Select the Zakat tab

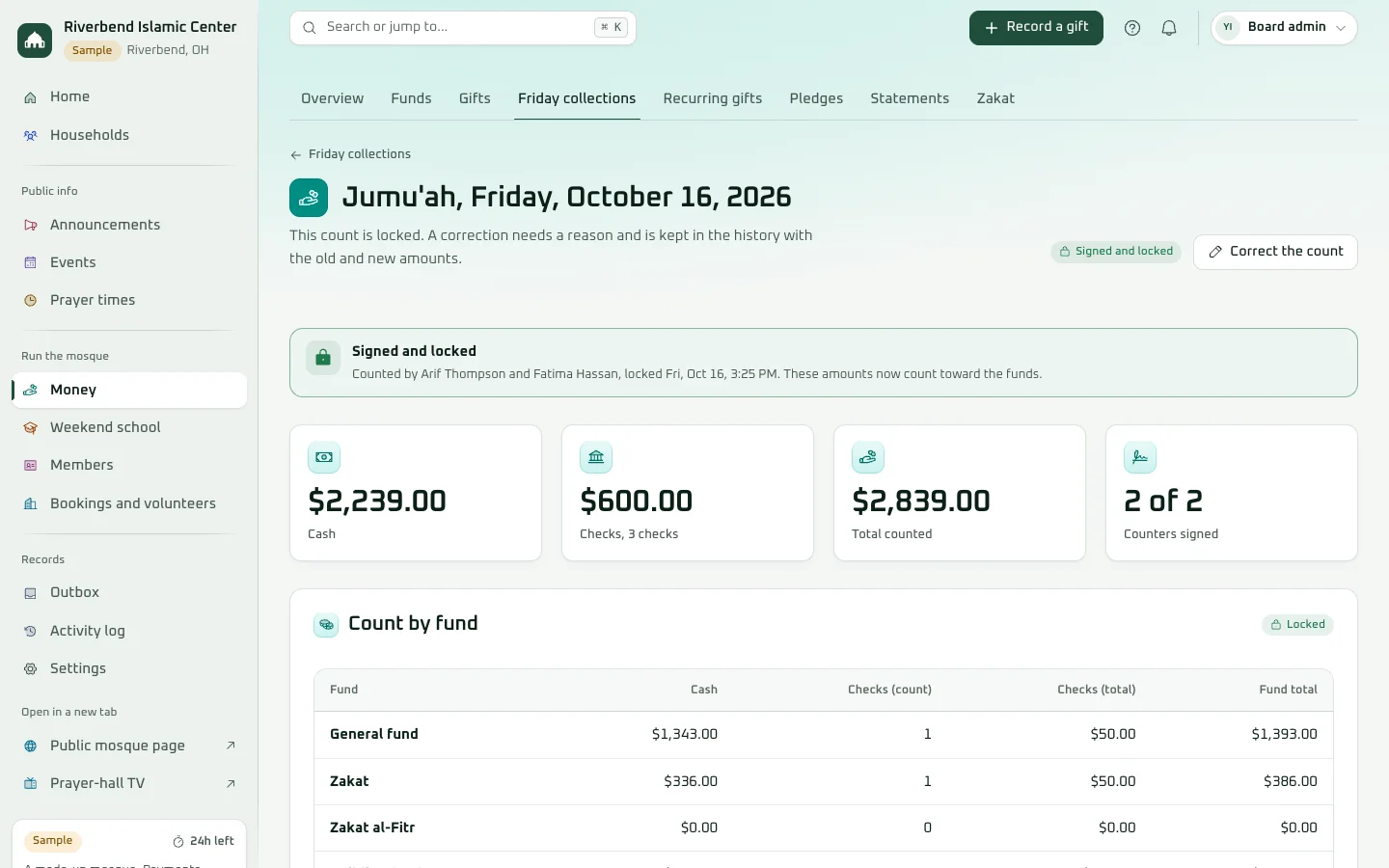[x=995, y=98]
